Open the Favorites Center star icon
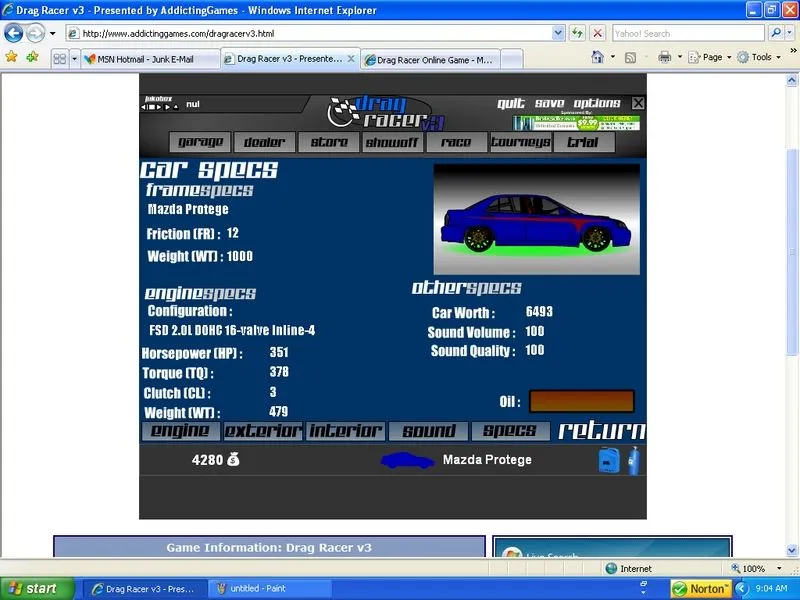This screenshot has height=600, width=800. click(11, 58)
